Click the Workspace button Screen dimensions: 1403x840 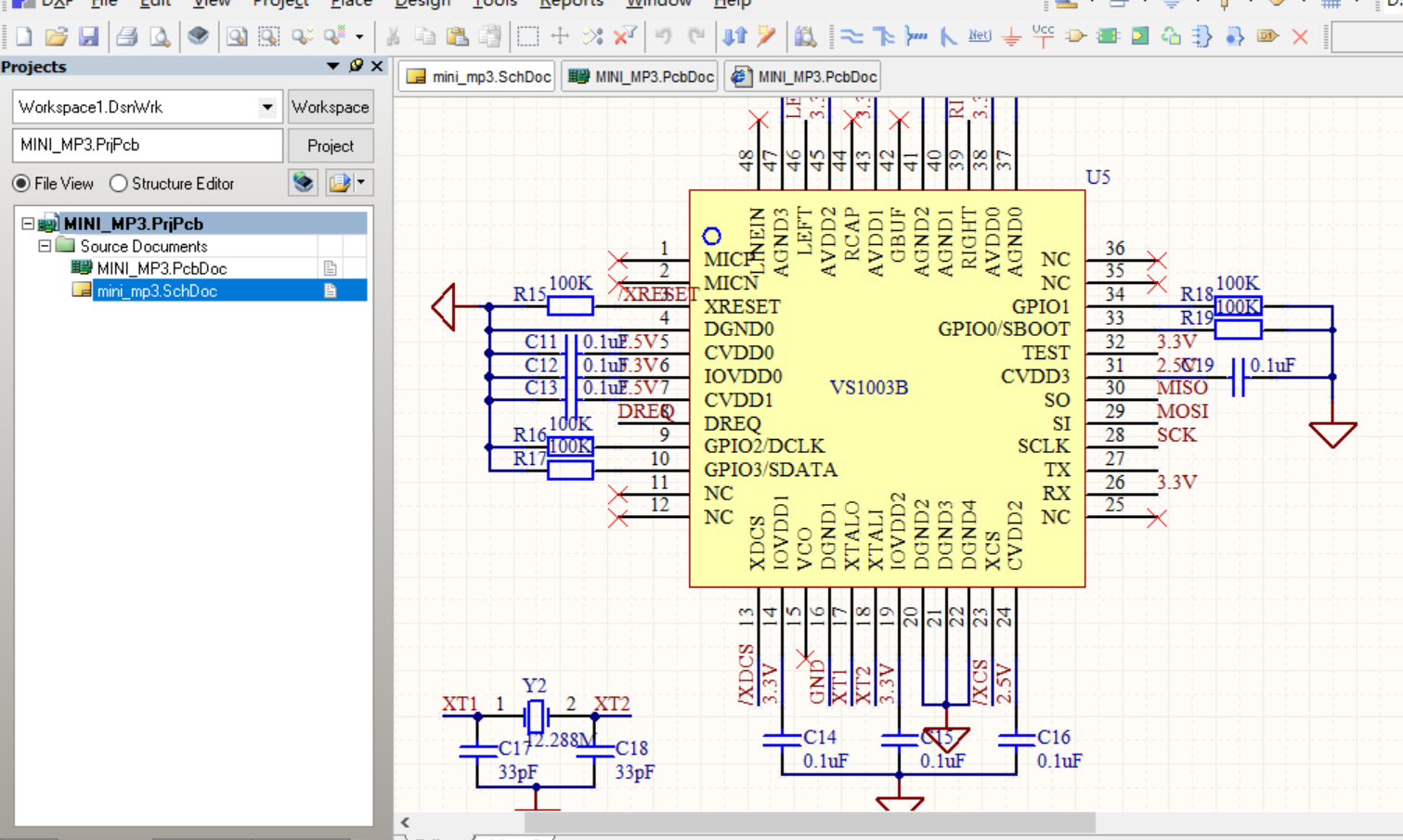[x=331, y=107]
